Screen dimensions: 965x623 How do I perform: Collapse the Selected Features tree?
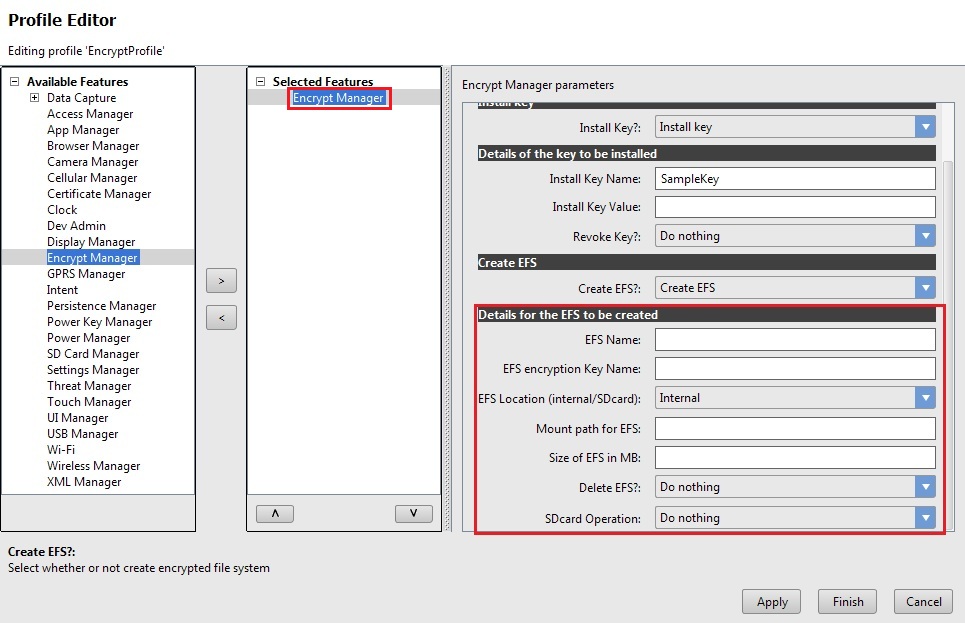[x=261, y=82]
